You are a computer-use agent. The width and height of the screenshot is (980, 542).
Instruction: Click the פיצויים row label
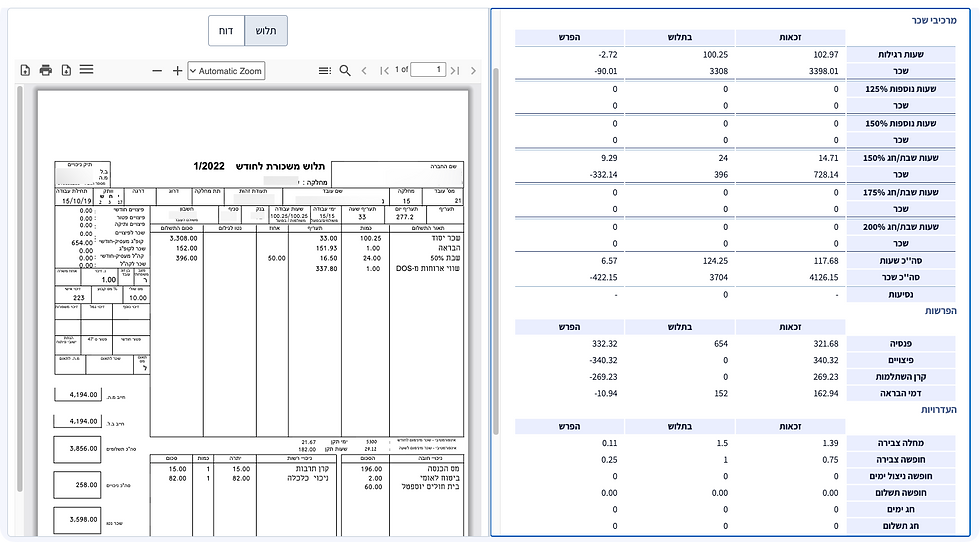[901, 360]
